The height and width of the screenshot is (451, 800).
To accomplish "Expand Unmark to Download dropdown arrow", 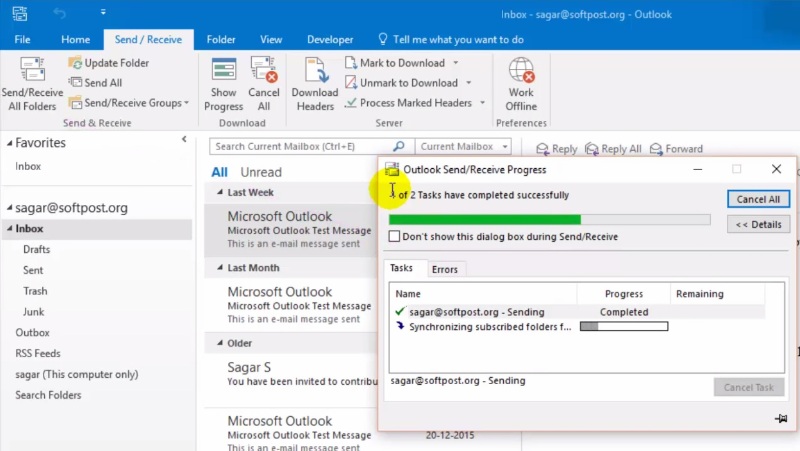I will click(x=468, y=83).
